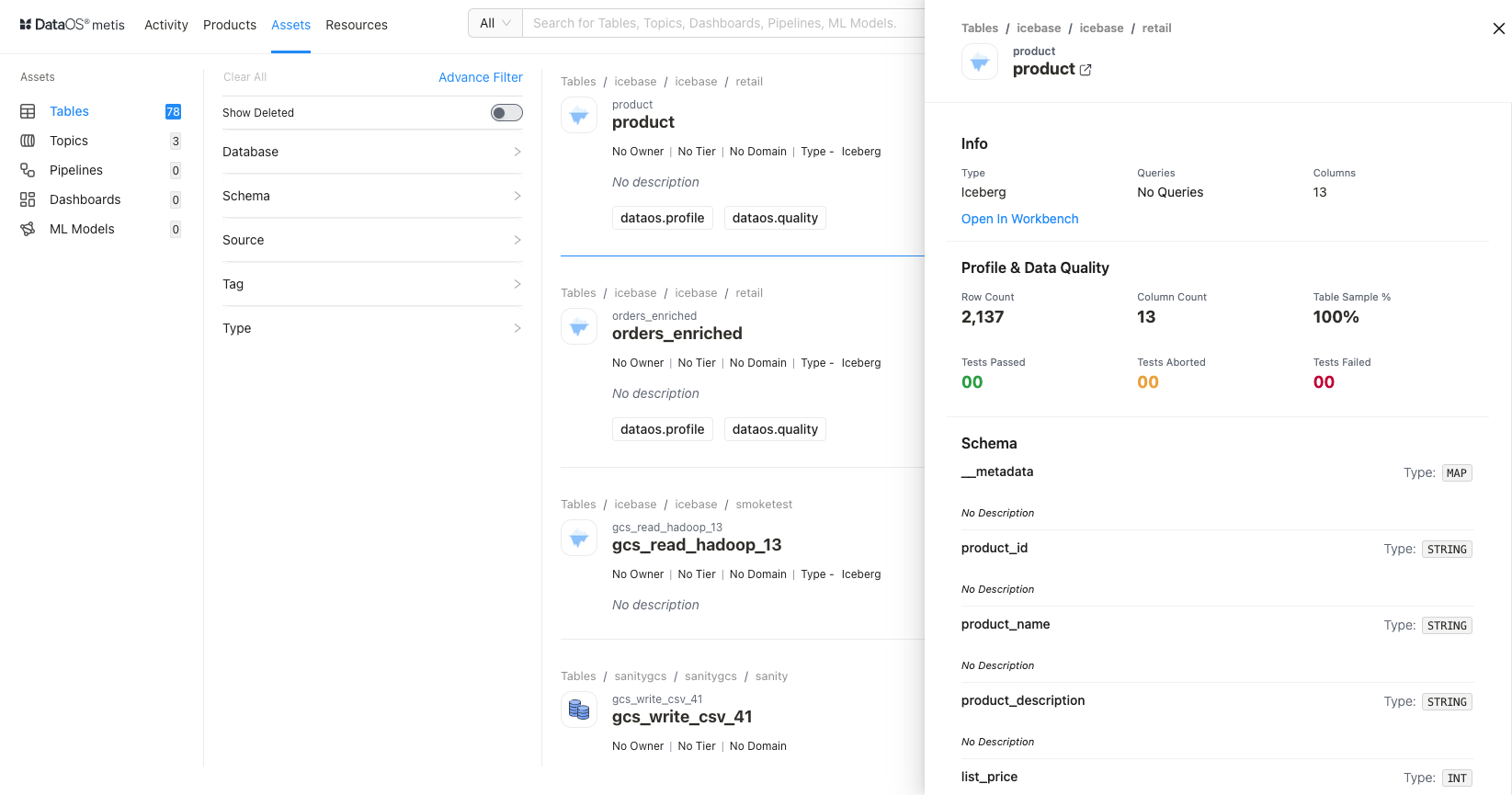This screenshot has width=1512, height=795.
Task: Click the DataOS metis logo
Action: (x=72, y=25)
